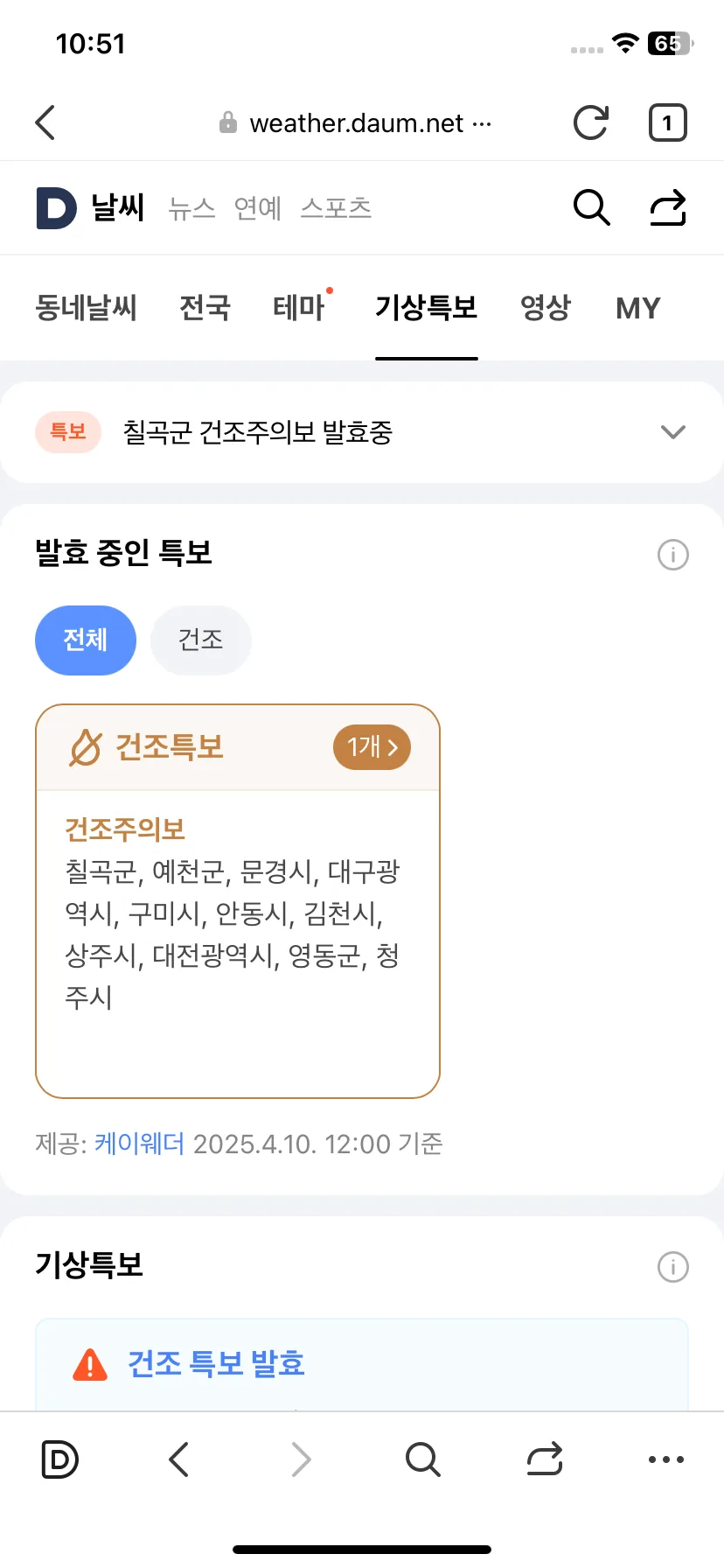The height and width of the screenshot is (1568, 724).
Task: Tap the browser back arrow at top
Action: point(45,122)
